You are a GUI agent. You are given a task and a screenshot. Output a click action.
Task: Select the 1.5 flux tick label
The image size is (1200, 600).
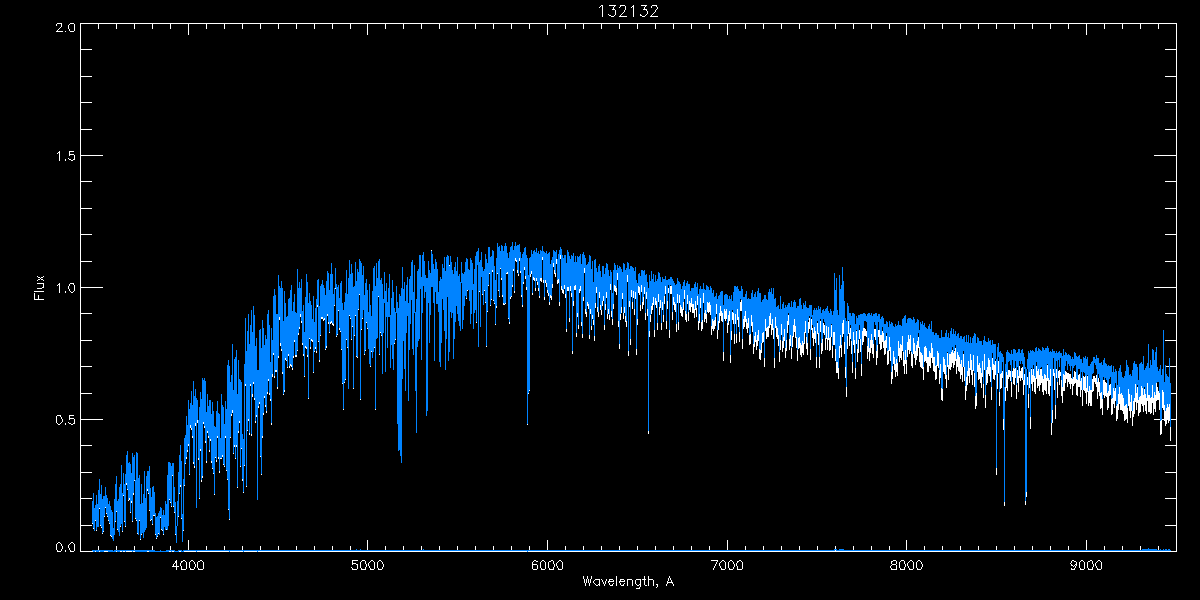[63, 157]
